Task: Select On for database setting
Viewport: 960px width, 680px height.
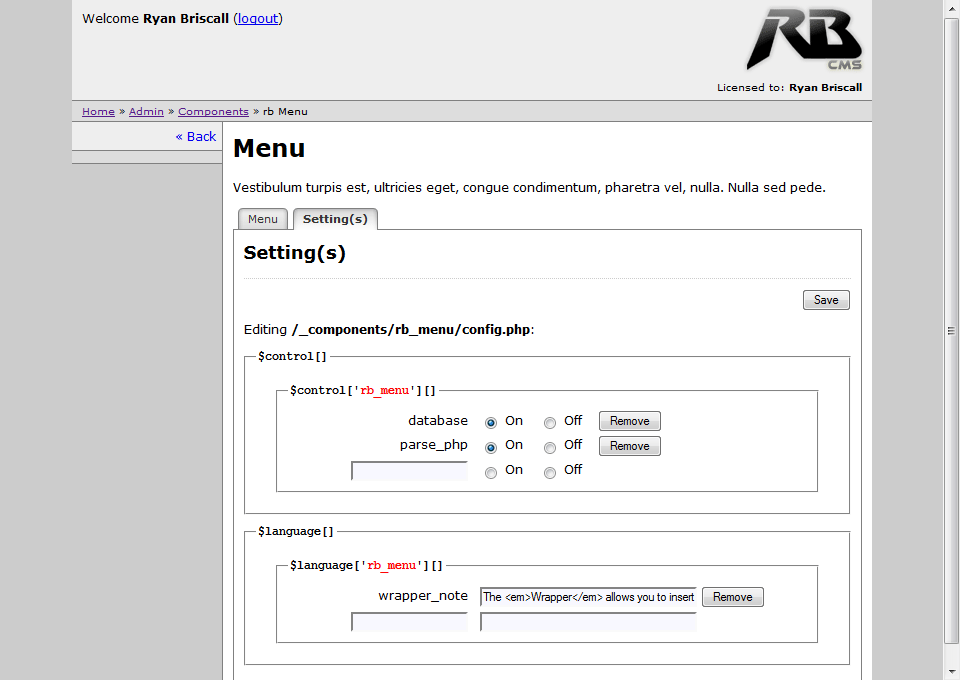Action: click(491, 423)
